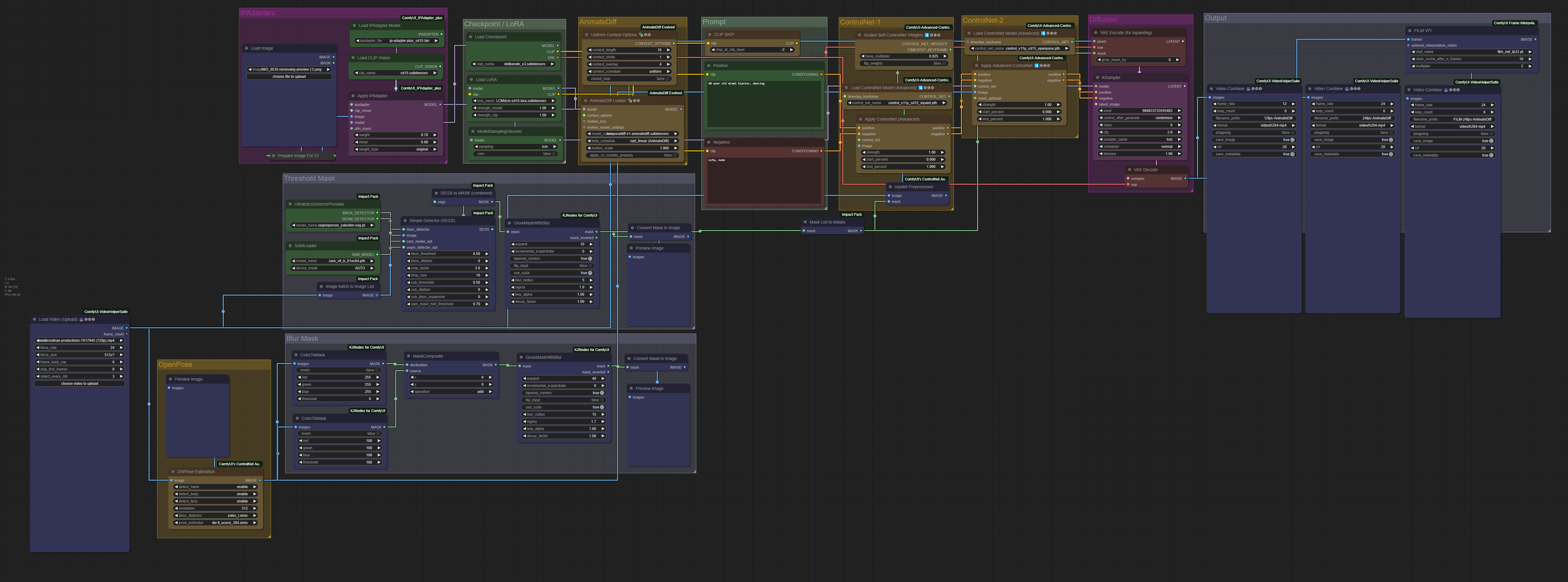Open the operation dropdown in MaskComposite
Screen dimensions: 1568x582
(451, 392)
